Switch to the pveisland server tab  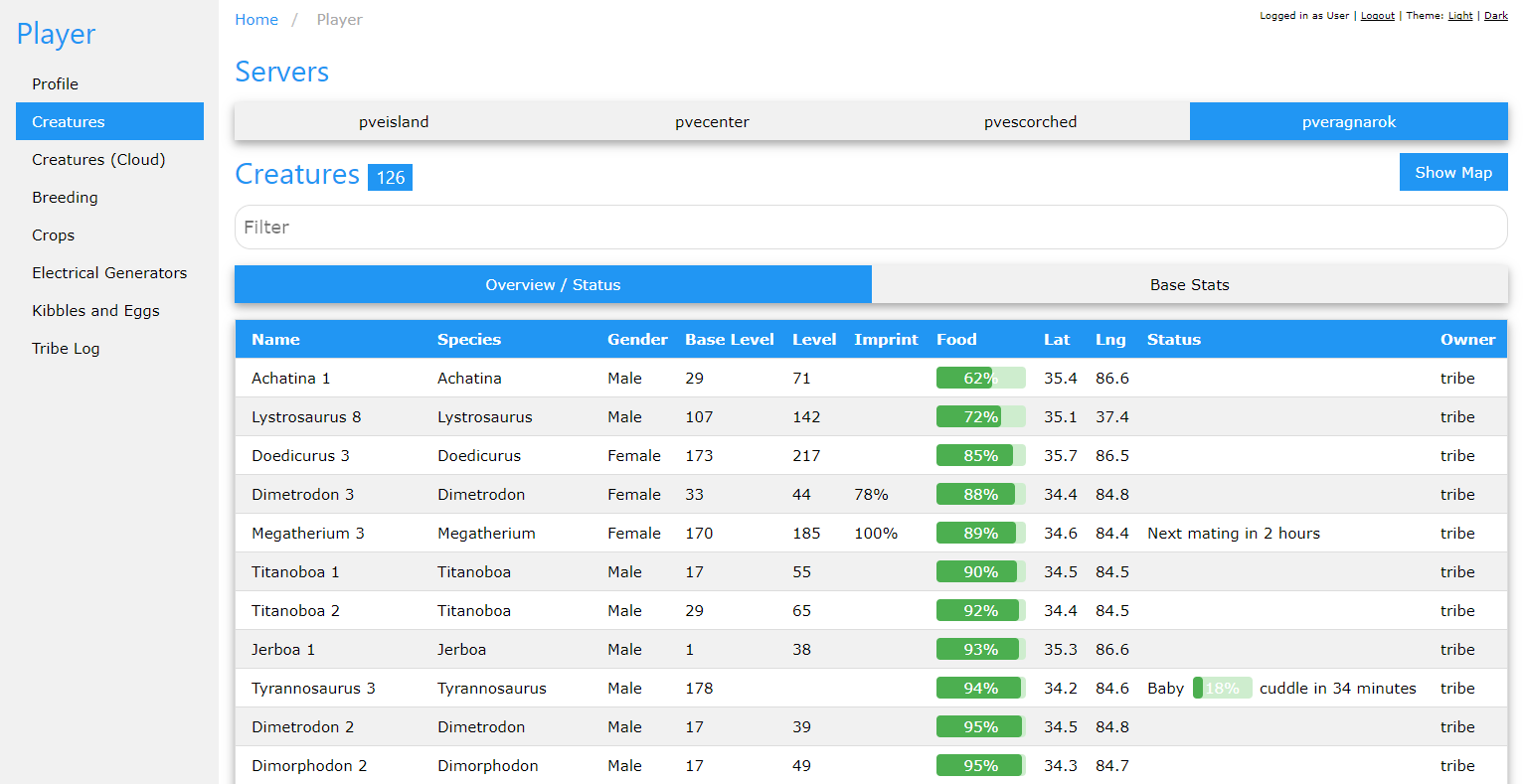[x=394, y=122]
